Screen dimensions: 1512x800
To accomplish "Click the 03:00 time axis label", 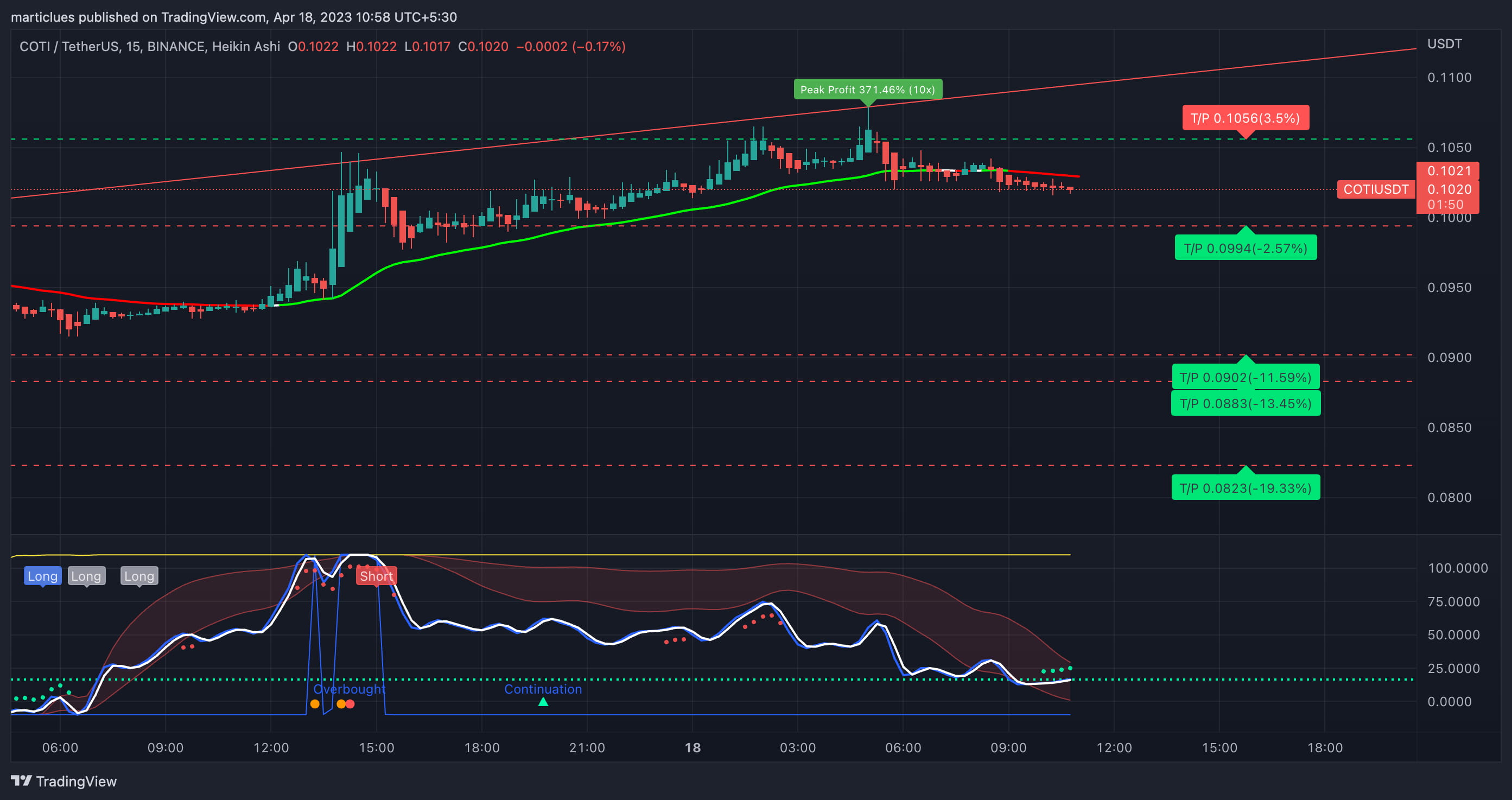I will click(x=798, y=747).
